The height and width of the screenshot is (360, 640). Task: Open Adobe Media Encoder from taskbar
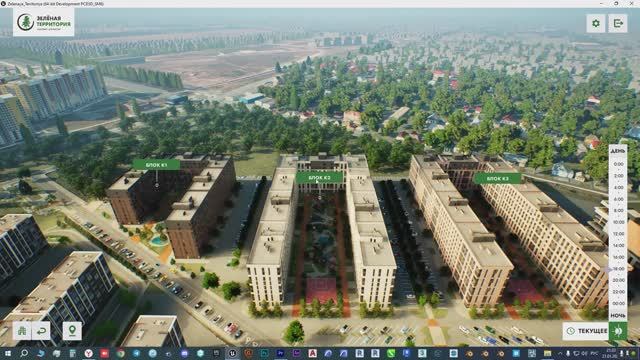pos(296,353)
